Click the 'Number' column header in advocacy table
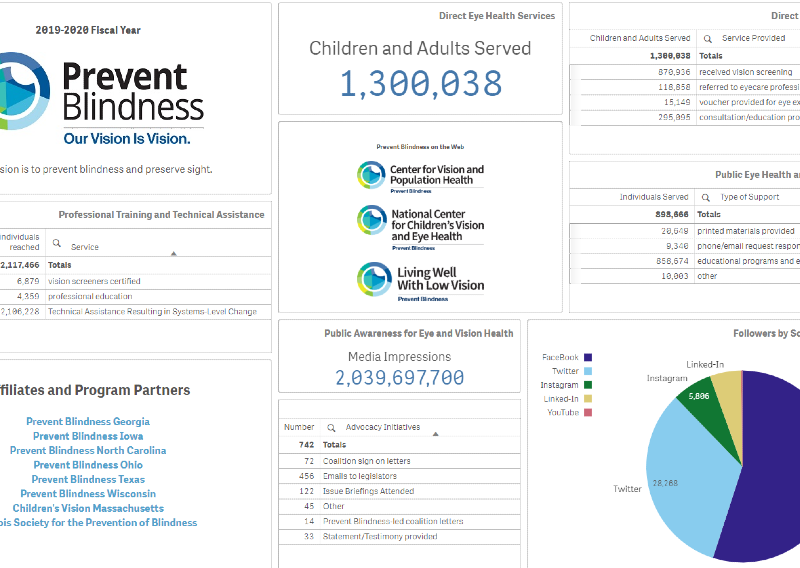The image size is (800, 568). tap(299, 427)
